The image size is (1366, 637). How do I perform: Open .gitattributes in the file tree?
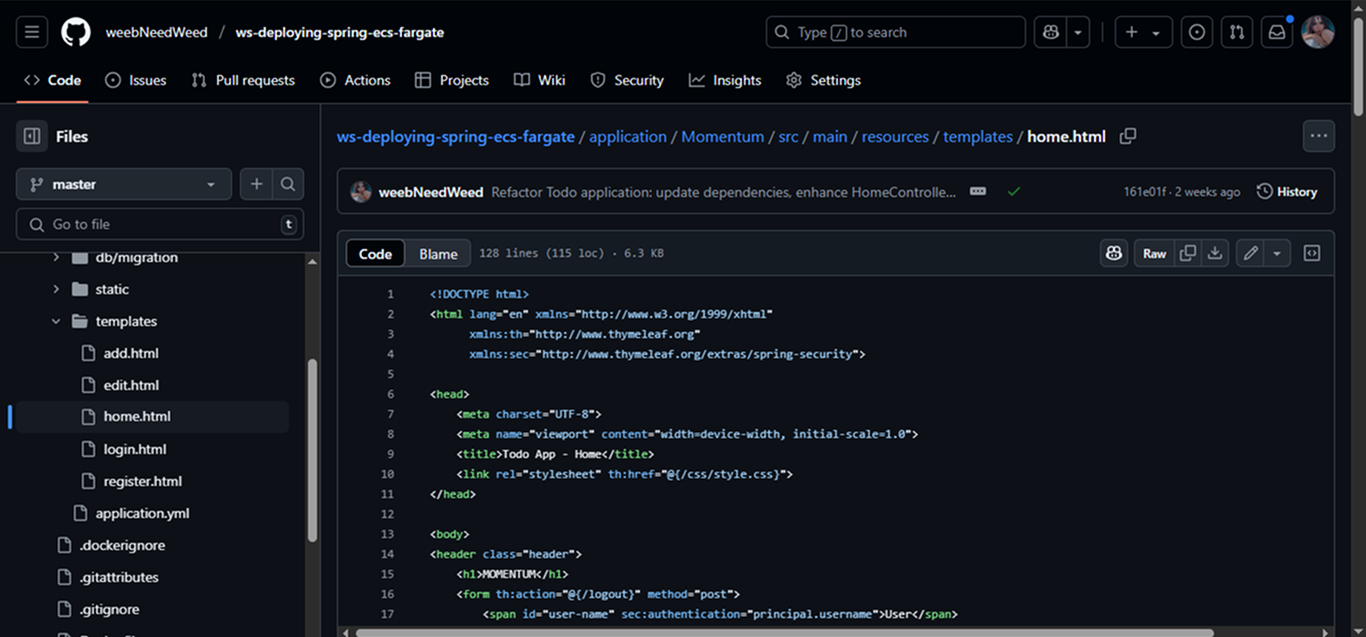[x=119, y=577]
